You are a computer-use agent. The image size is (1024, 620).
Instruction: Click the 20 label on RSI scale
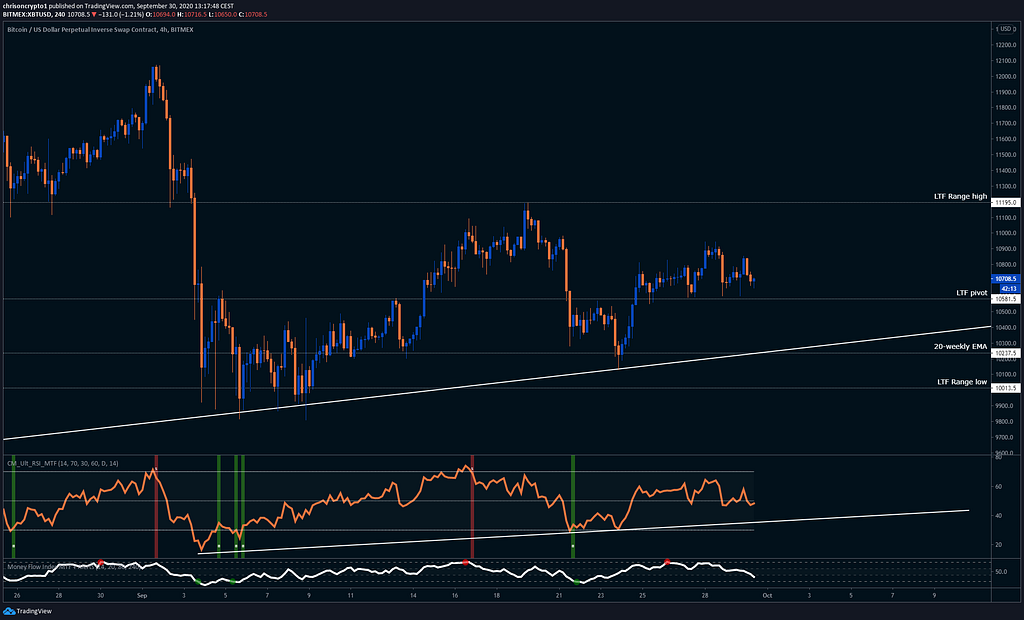999,544
